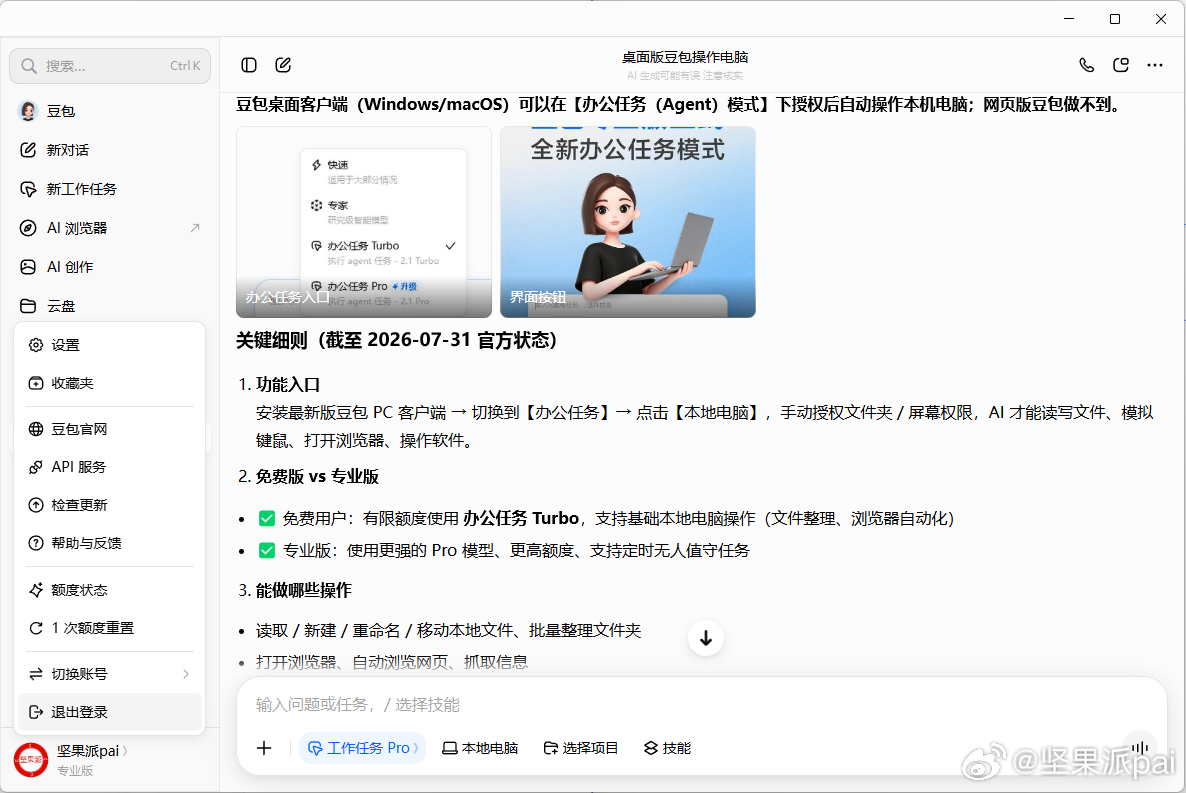Image resolution: width=1186 pixels, height=793 pixels.
Task: Open 新工作任务 in the sidebar
Action: tap(110, 189)
